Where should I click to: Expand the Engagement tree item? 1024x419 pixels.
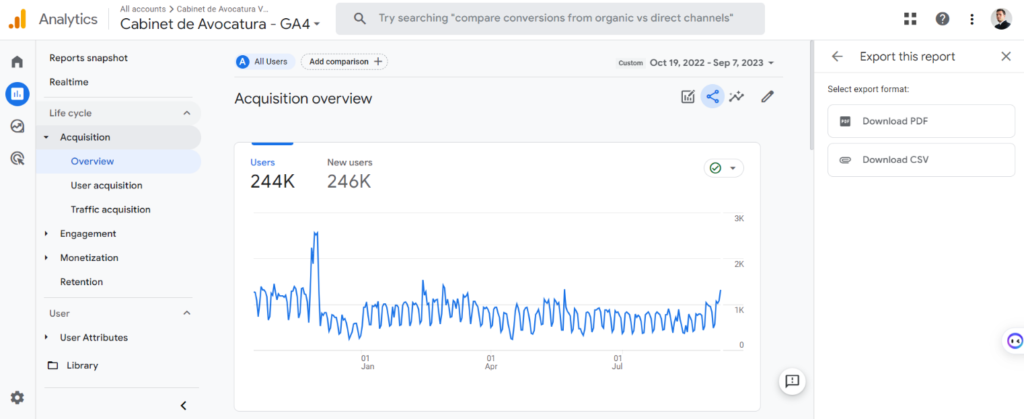pyautogui.click(x=46, y=234)
